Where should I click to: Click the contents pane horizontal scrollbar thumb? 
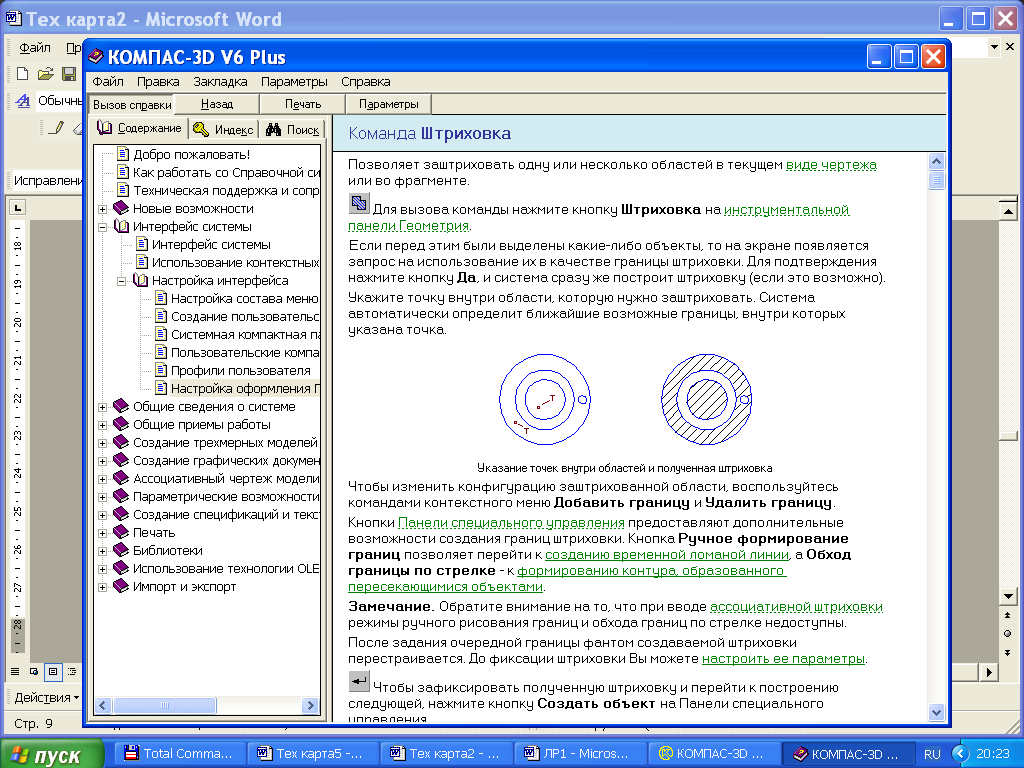(x=165, y=705)
